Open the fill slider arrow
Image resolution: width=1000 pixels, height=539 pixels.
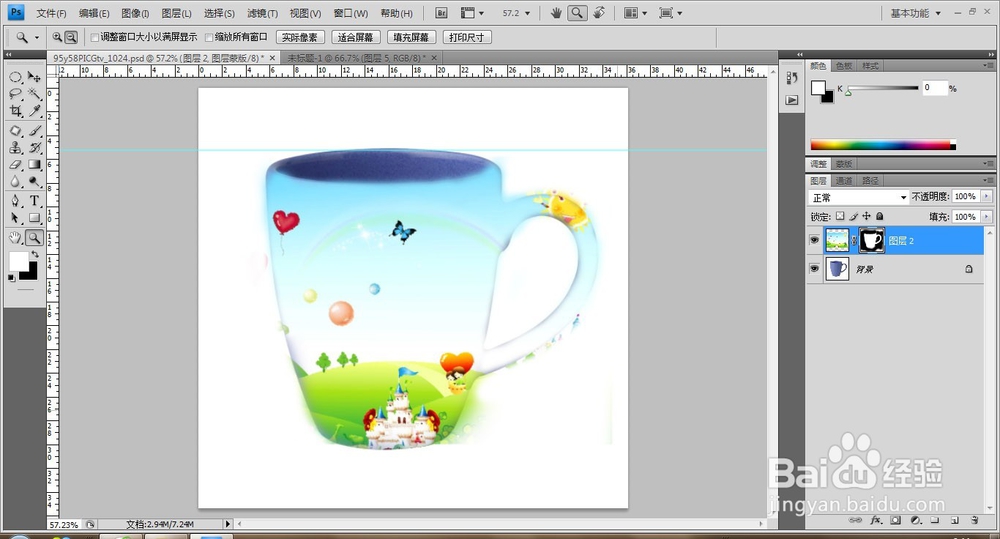point(986,217)
